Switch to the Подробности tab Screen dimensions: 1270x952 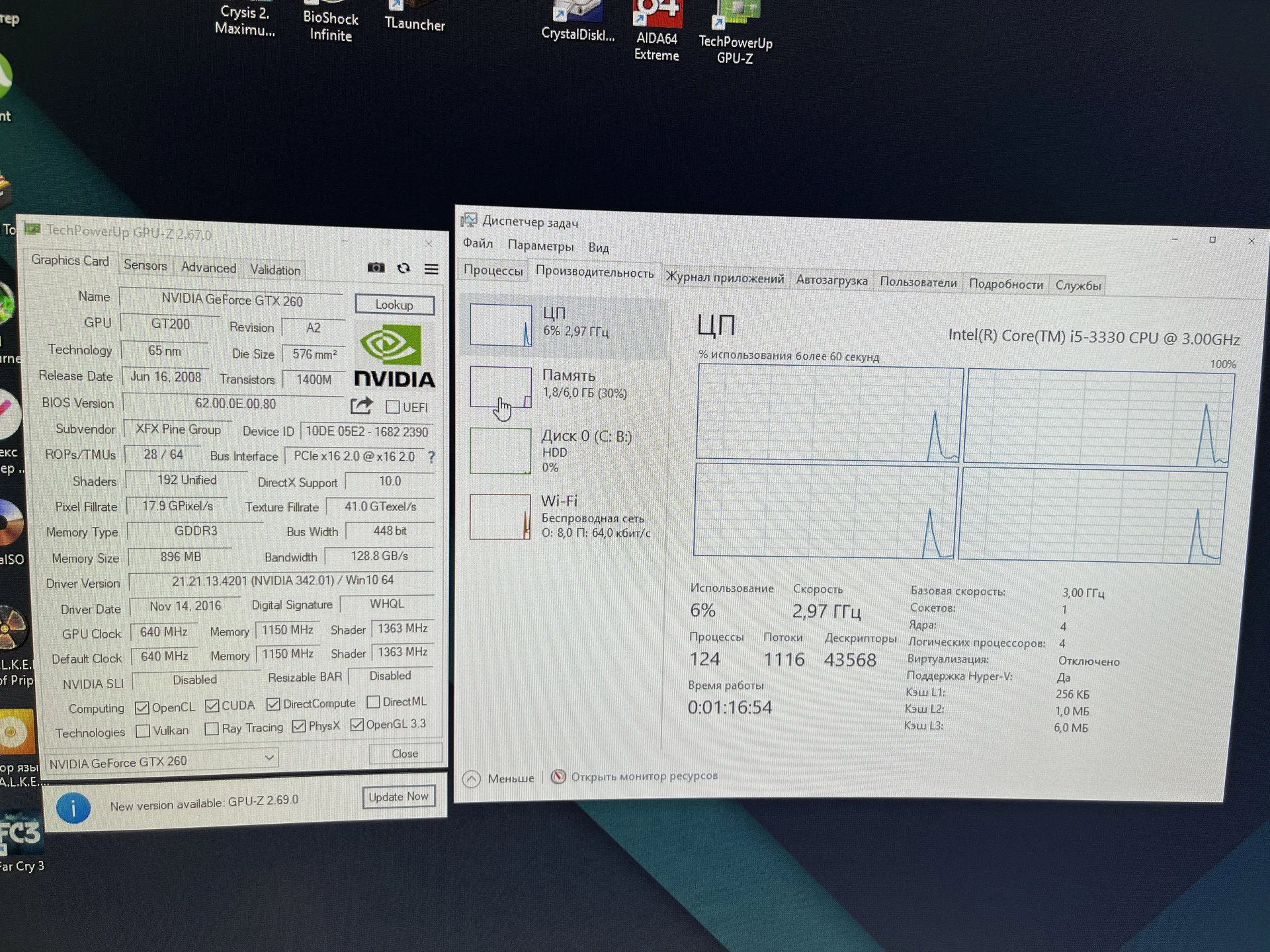pyautogui.click(x=1005, y=284)
